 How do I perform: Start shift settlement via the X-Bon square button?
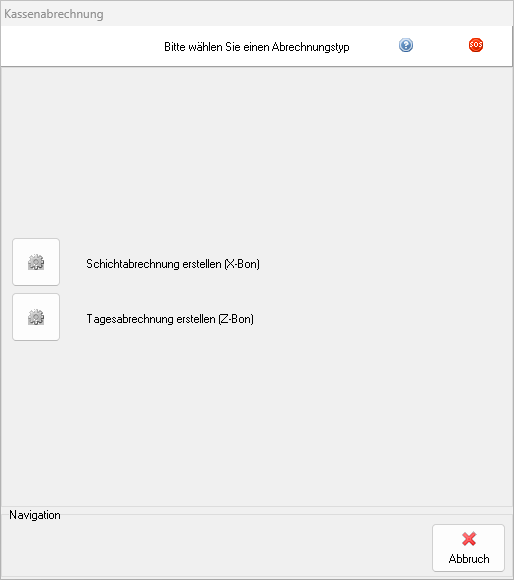pyautogui.click(x=36, y=262)
